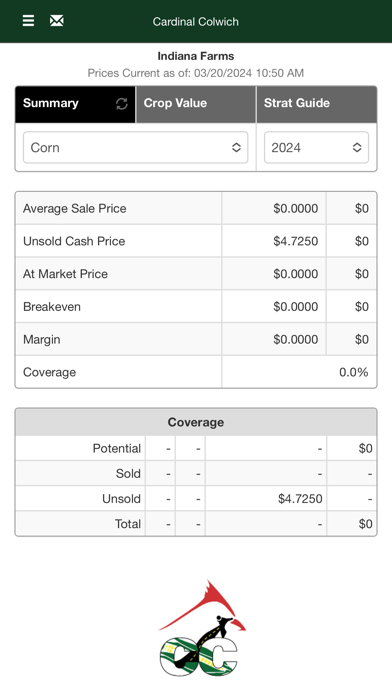Click the Unsold $4.7250 coverage cell
392x696 pixels.
(300, 499)
